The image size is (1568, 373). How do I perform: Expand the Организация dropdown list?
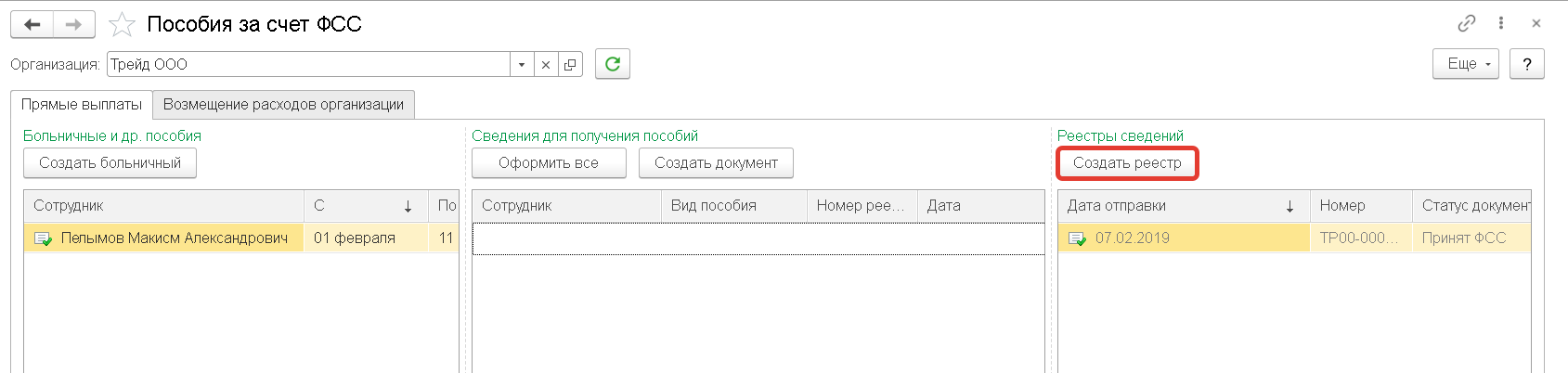(x=522, y=65)
